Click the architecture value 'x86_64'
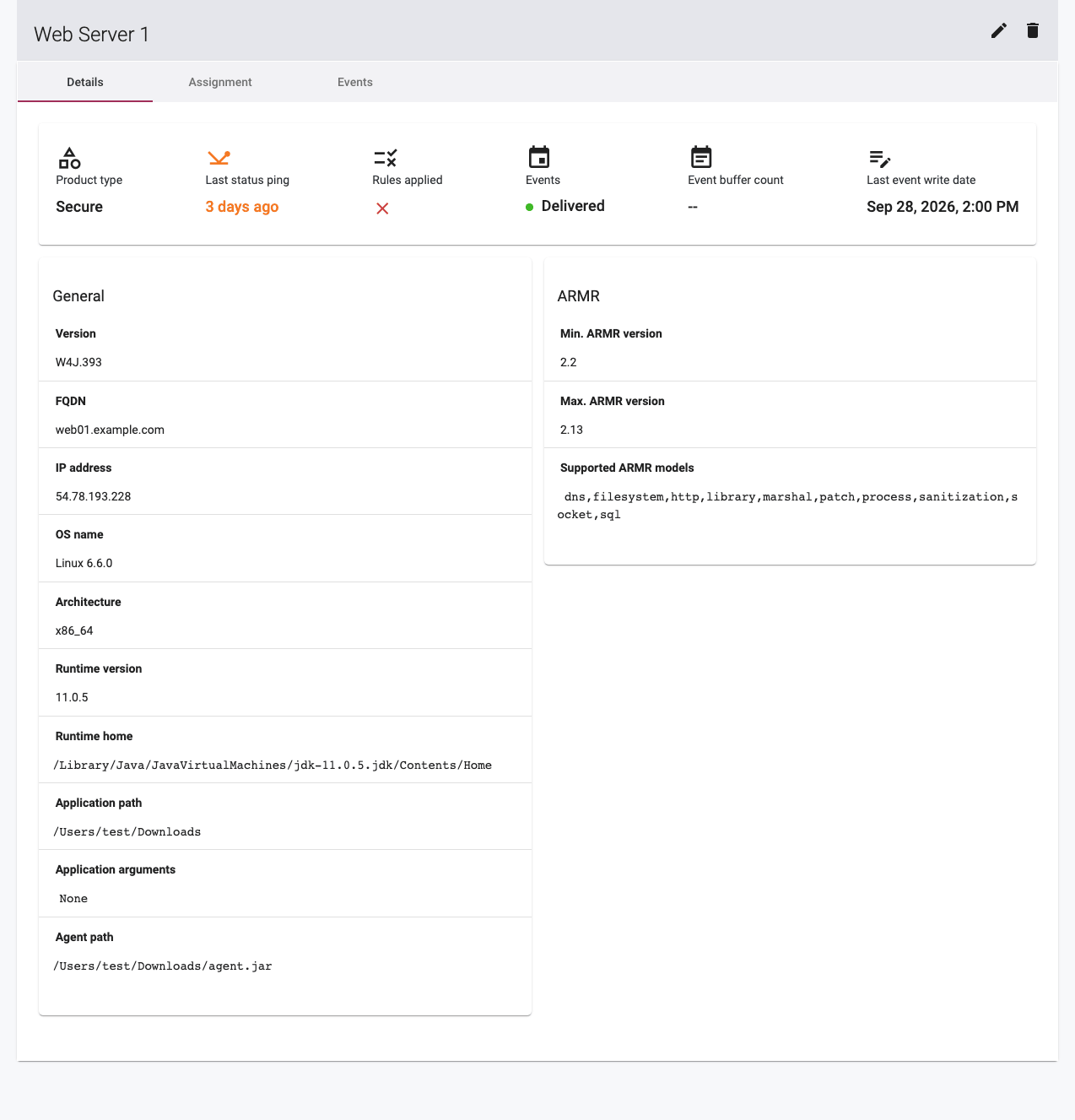Image resolution: width=1075 pixels, height=1120 pixels. (x=74, y=630)
